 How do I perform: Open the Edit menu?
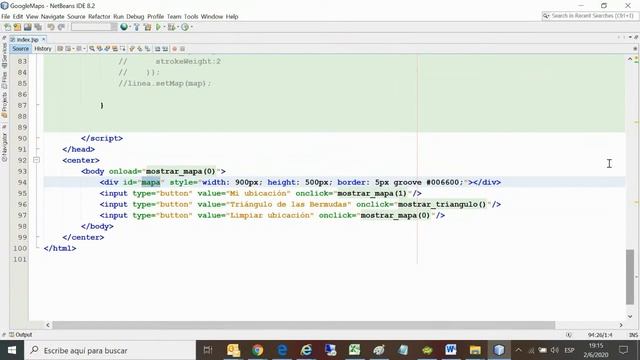click(x=18, y=16)
